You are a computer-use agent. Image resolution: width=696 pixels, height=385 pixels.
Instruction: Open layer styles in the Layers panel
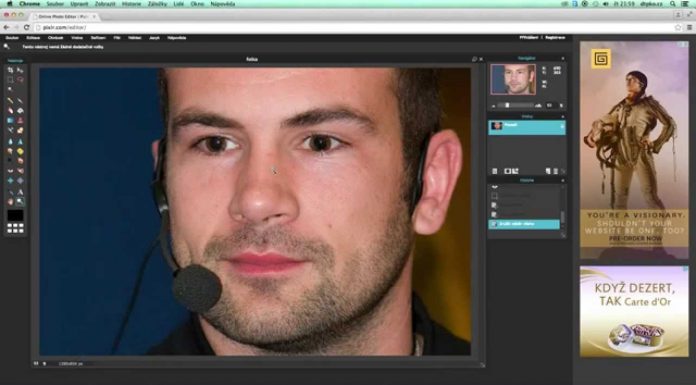pos(515,171)
